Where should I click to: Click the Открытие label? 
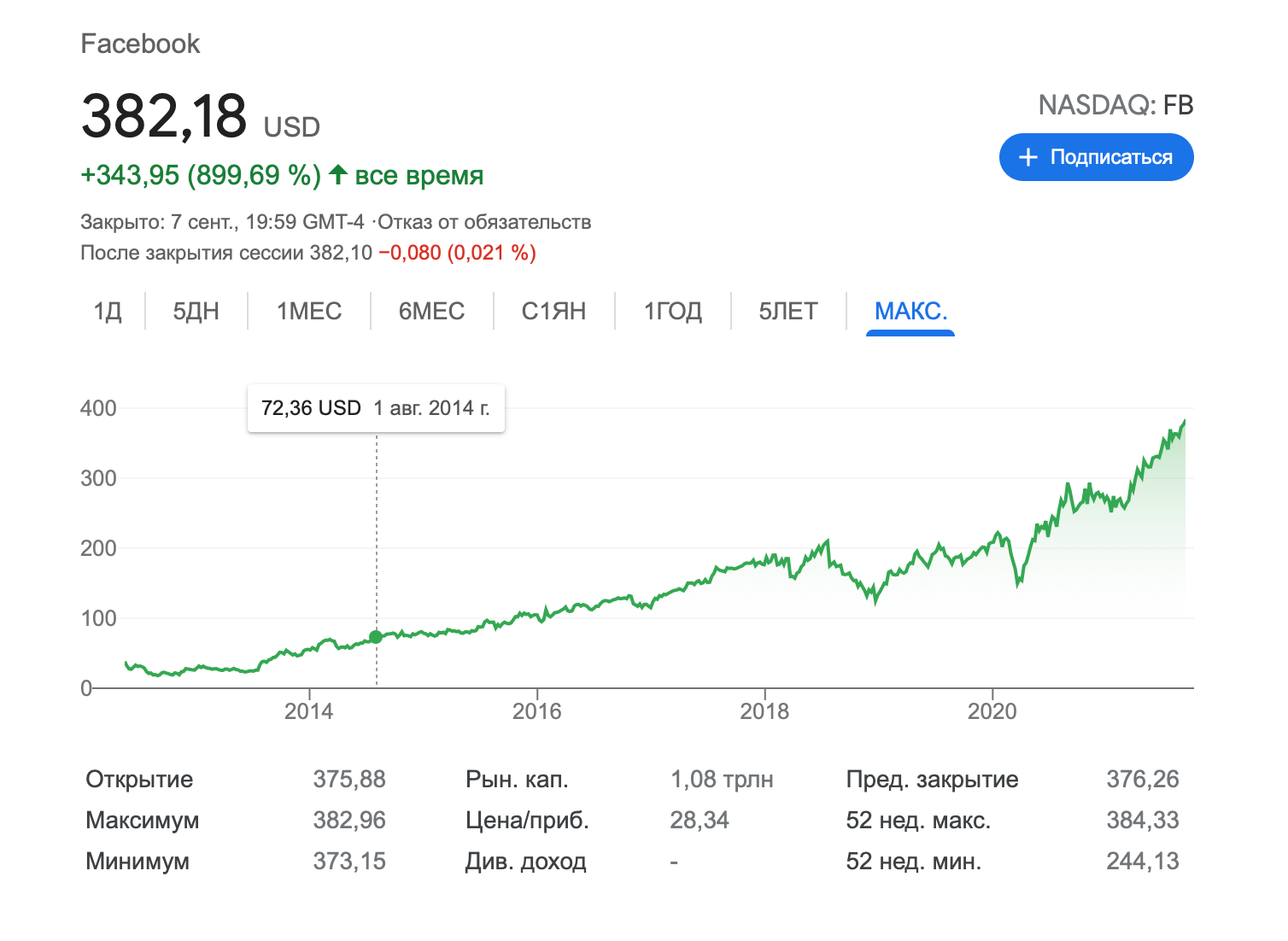(139, 779)
